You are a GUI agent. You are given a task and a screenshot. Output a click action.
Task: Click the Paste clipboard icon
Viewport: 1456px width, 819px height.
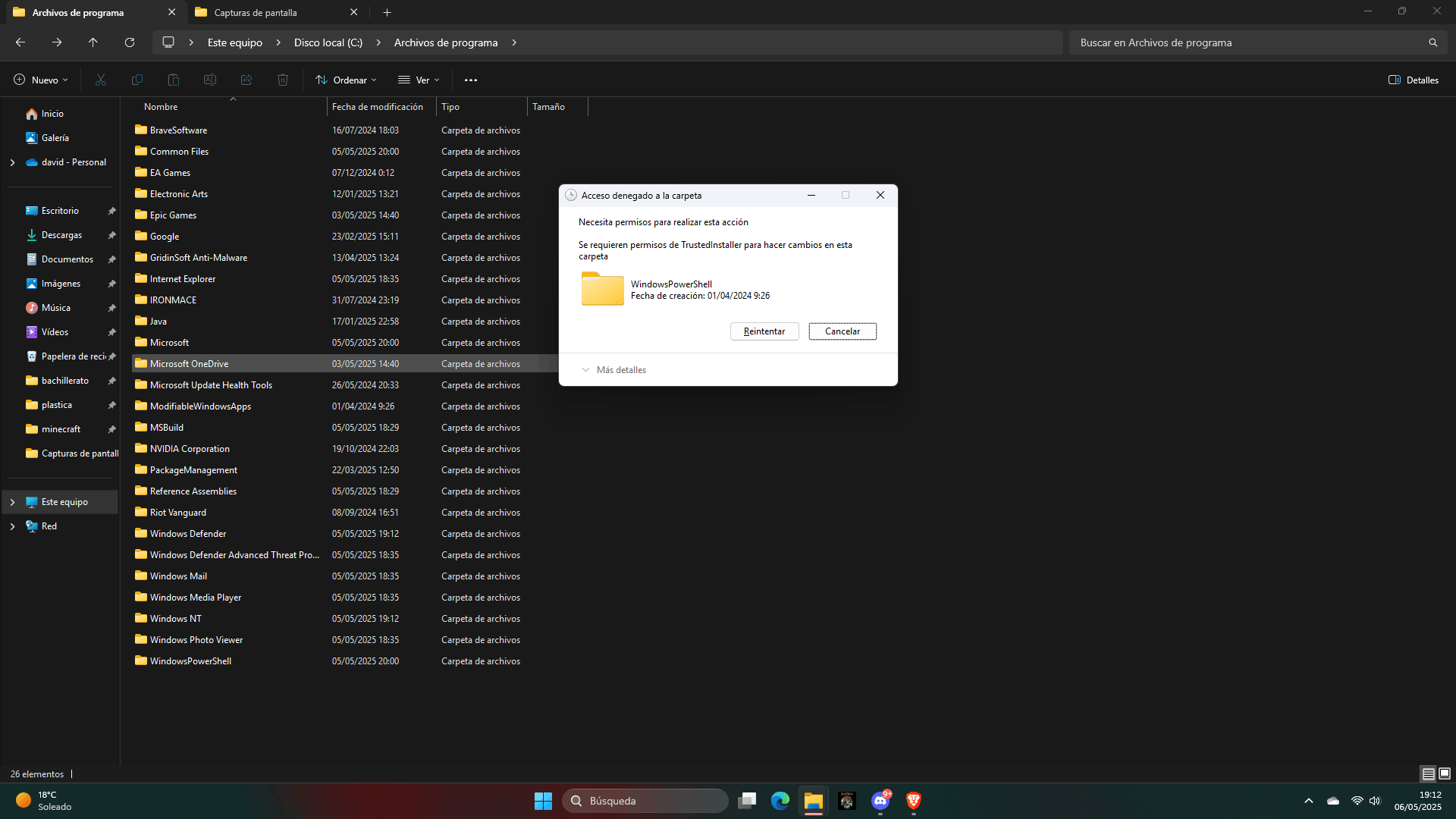click(174, 80)
